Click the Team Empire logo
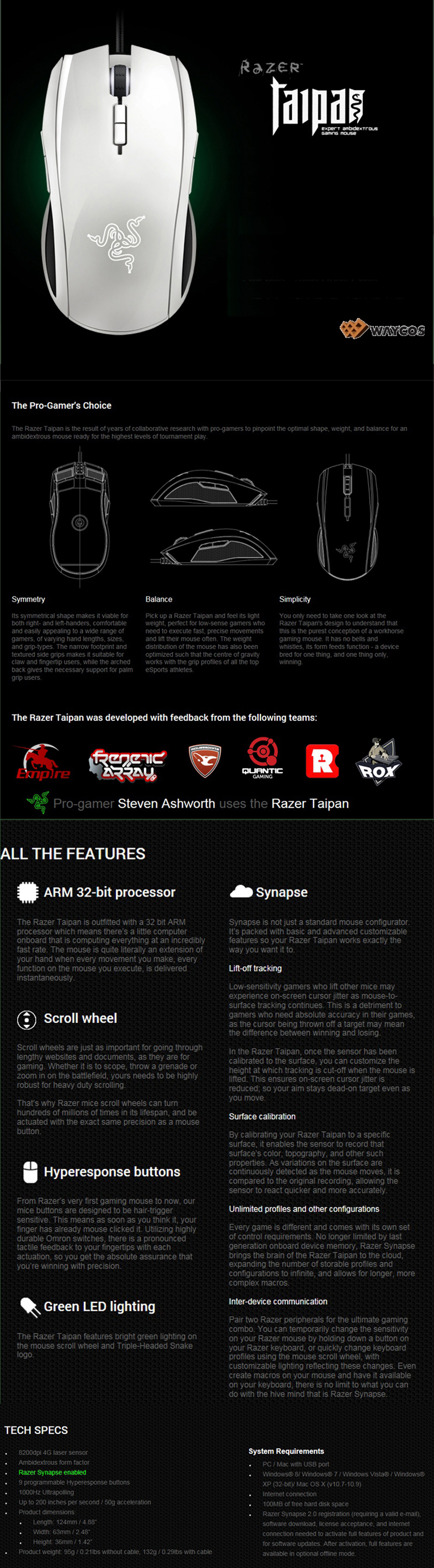The height and width of the screenshot is (1568, 434). point(43,762)
